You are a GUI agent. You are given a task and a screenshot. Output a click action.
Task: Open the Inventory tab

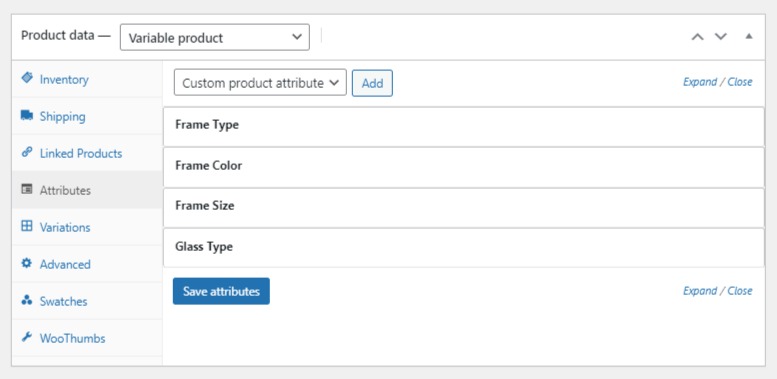point(87,79)
